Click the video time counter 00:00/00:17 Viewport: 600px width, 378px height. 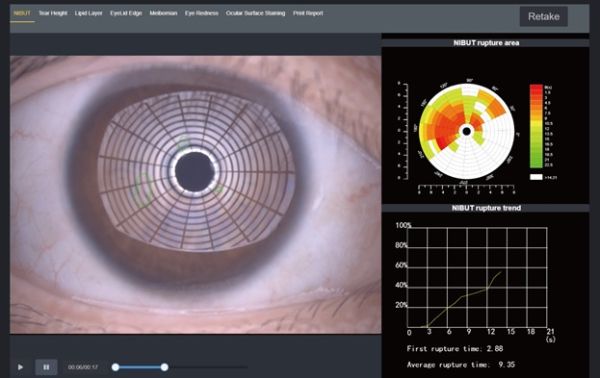[83, 367]
